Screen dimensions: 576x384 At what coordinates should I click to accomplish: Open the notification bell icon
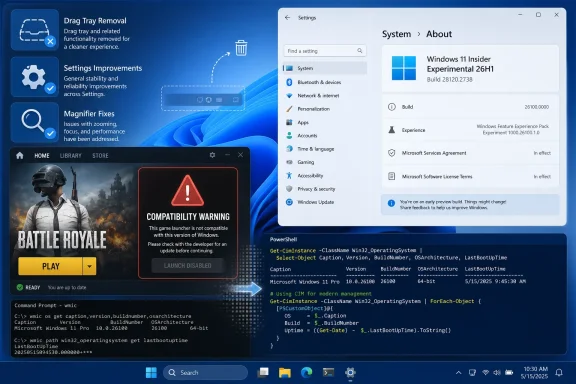559,373
